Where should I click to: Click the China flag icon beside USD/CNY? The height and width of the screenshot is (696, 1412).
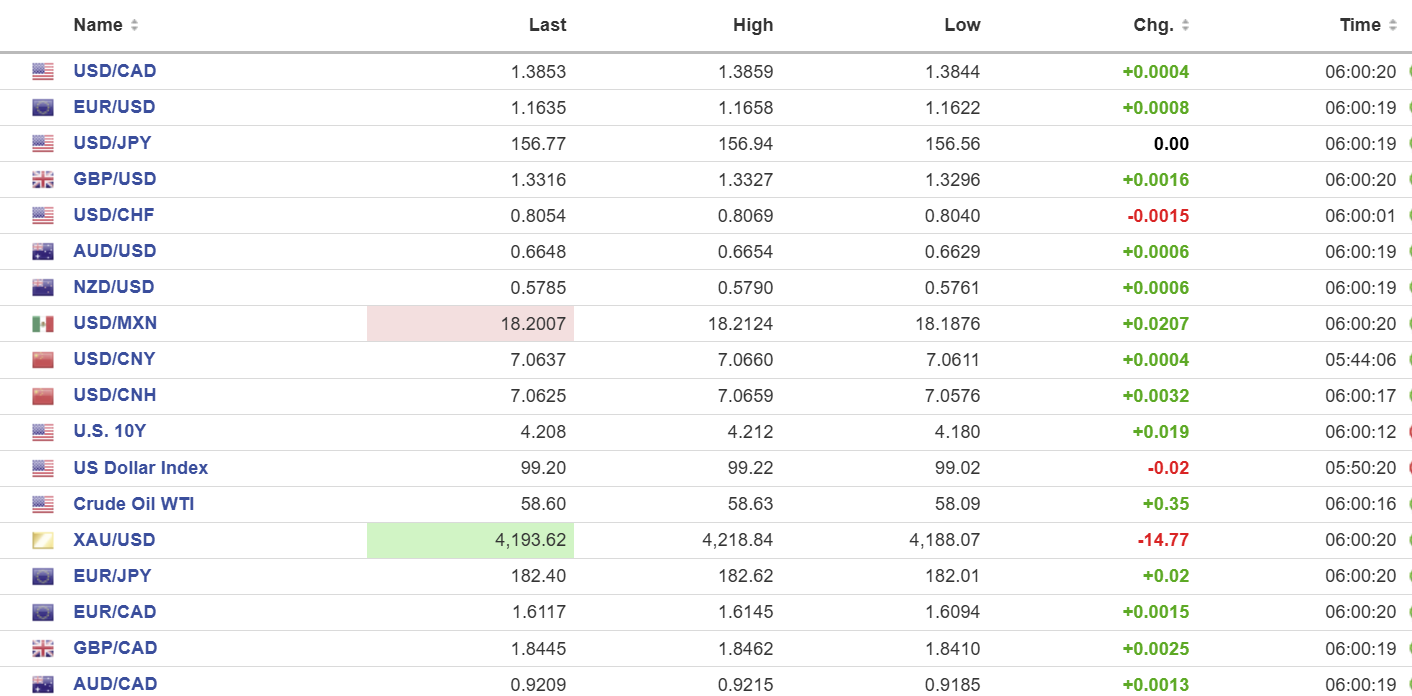(x=42, y=360)
